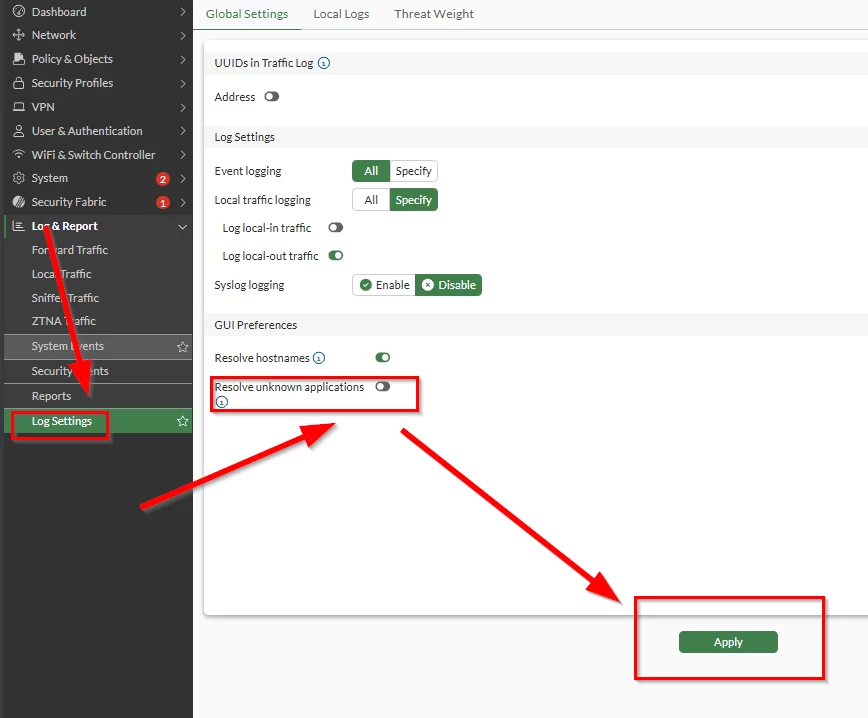Enable Syslog logging
The height and width of the screenshot is (718, 868).
[x=384, y=285]
